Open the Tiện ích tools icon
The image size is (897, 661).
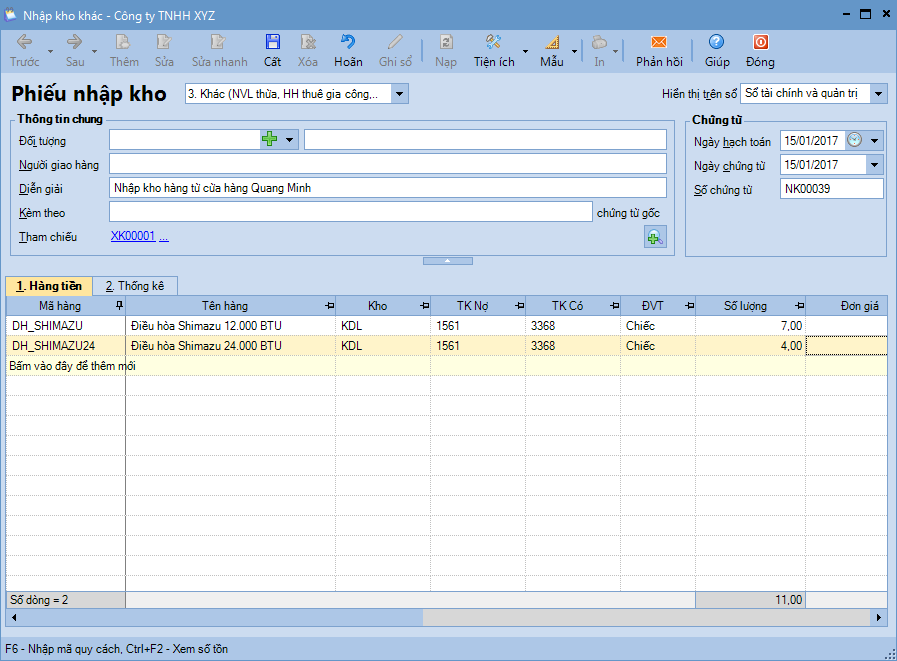tap(493, 43)
